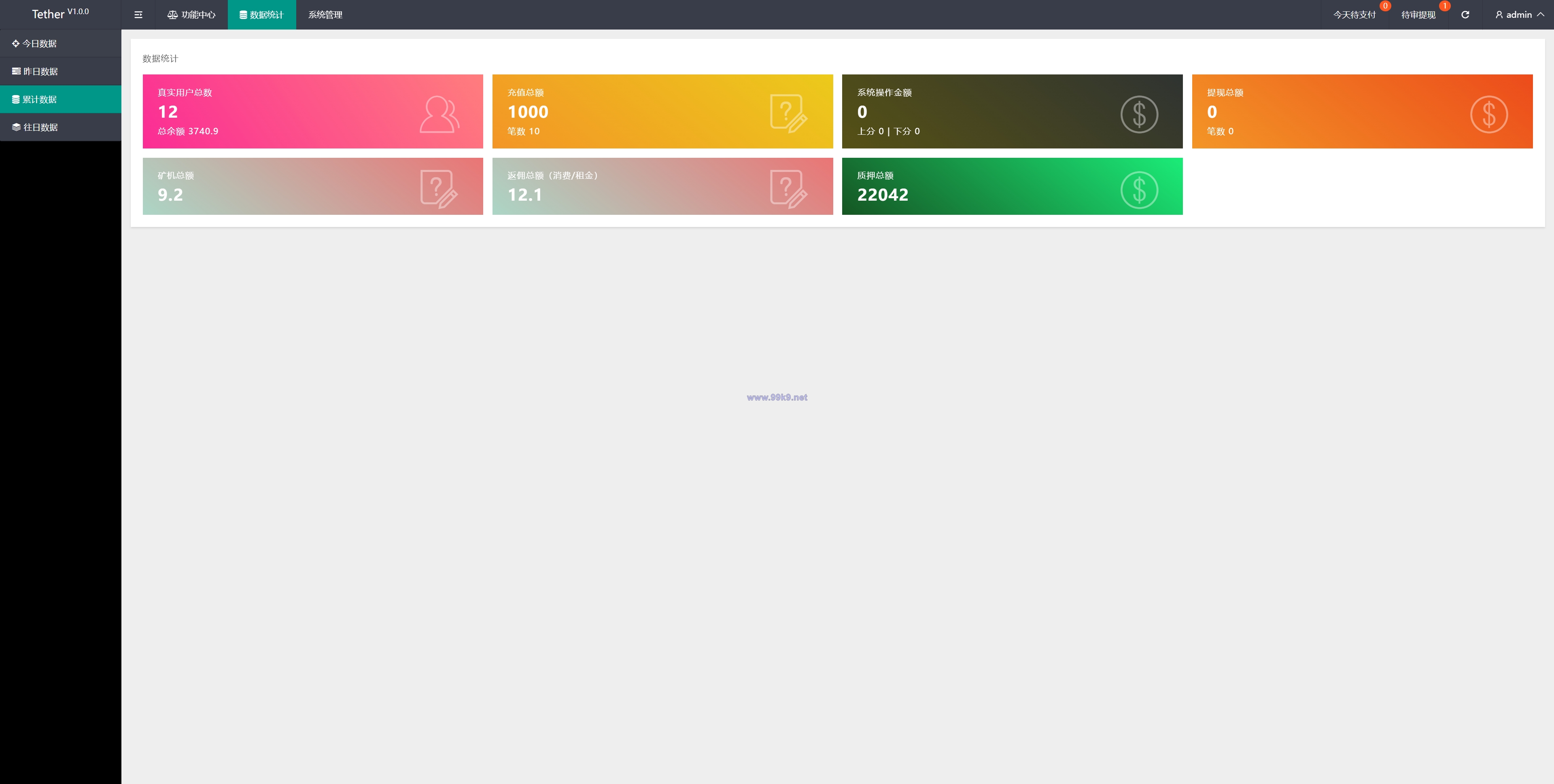Click the 系统操作金额 card title
The image size is (1554, 784).
click(884, 92)
